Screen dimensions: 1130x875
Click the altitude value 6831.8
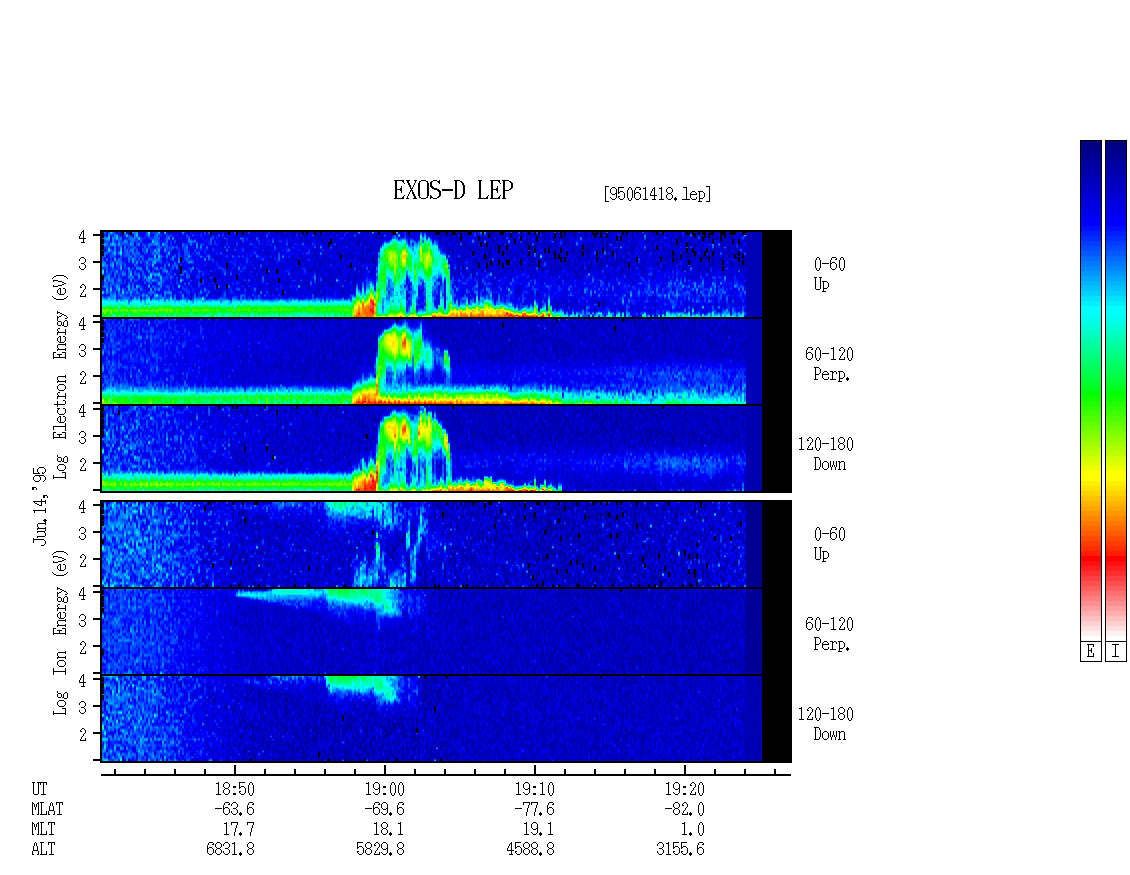tap(231, 849)
